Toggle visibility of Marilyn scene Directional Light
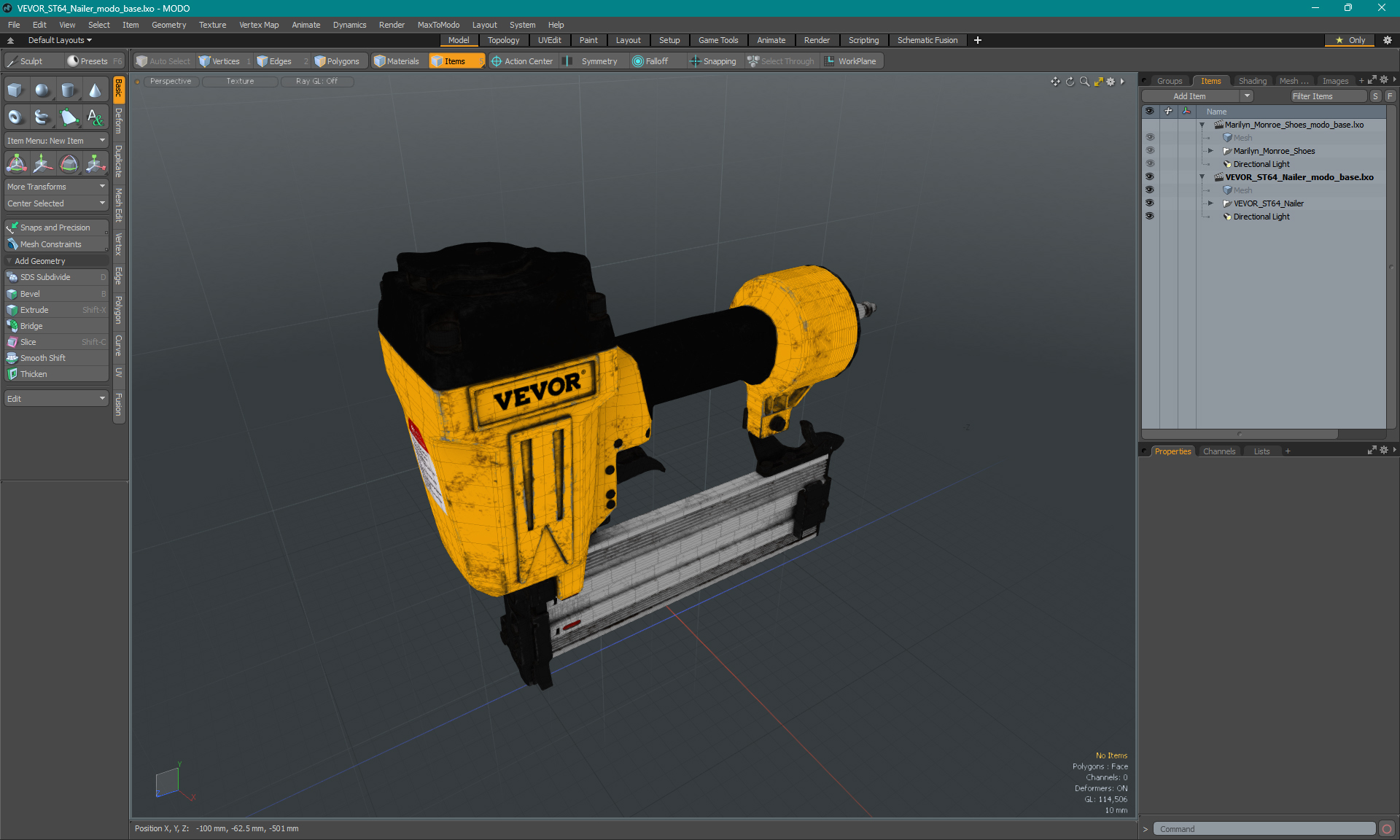Viewport: 1400px width, 840px height. click(x=1150, y=164)
